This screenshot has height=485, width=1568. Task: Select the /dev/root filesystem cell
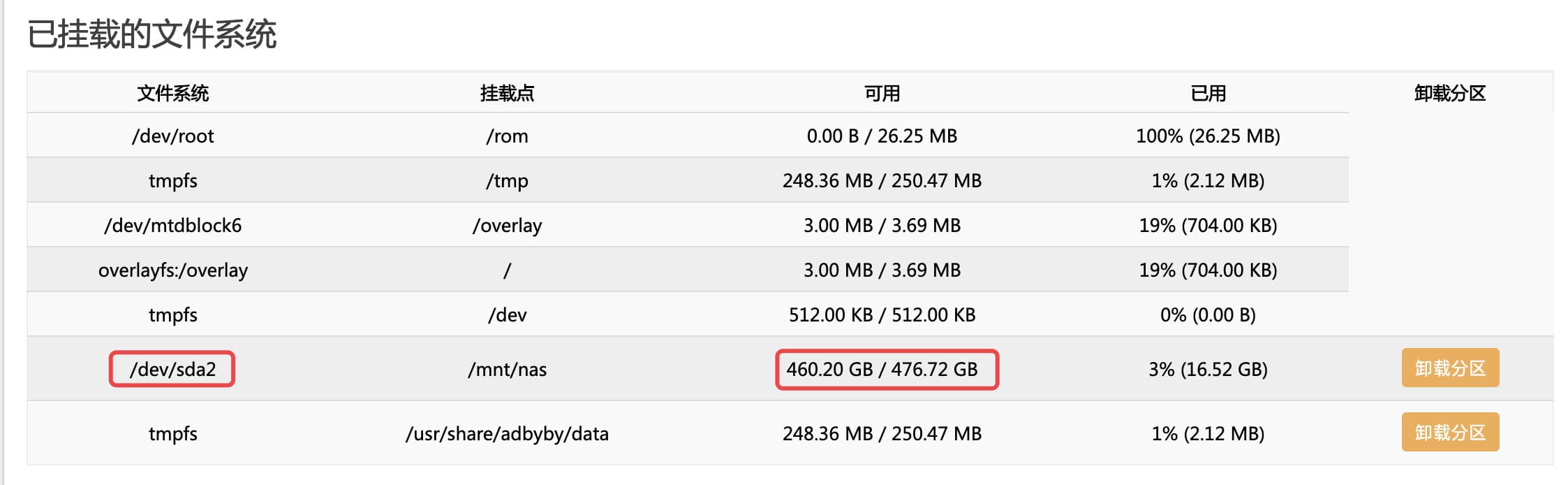(172, 136)
